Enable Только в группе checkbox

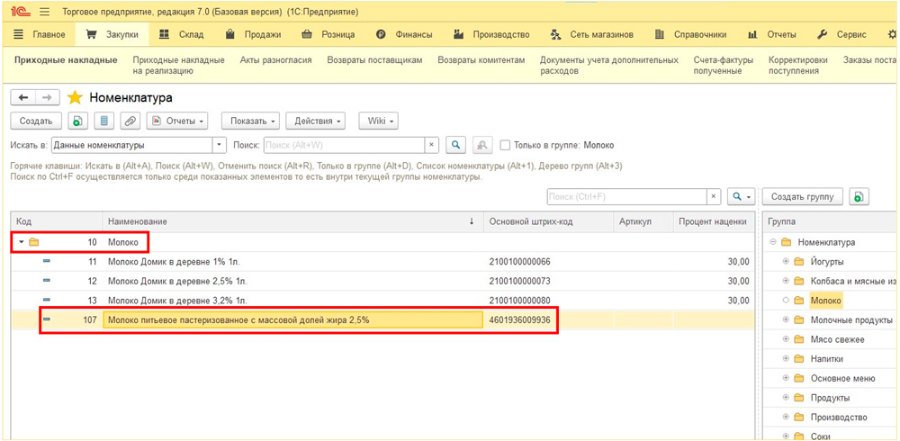[x=505, y=145]
